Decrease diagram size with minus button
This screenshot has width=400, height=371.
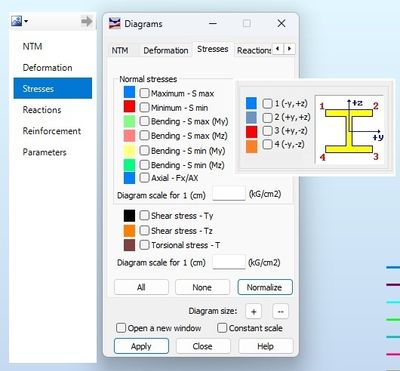pyautogui.click(x=280, y=312)
